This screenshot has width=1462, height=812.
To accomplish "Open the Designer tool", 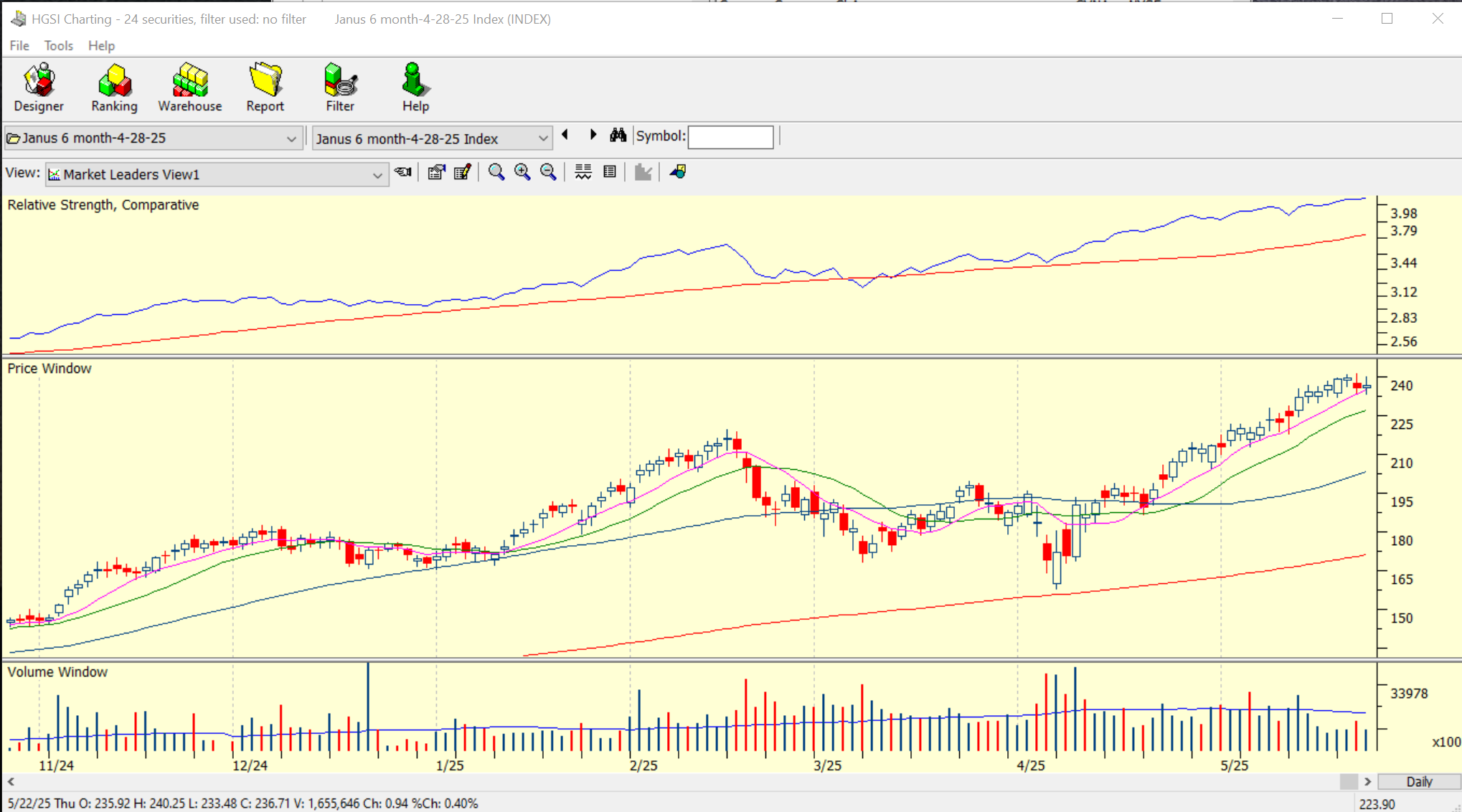I will click(x=39, y=88).
